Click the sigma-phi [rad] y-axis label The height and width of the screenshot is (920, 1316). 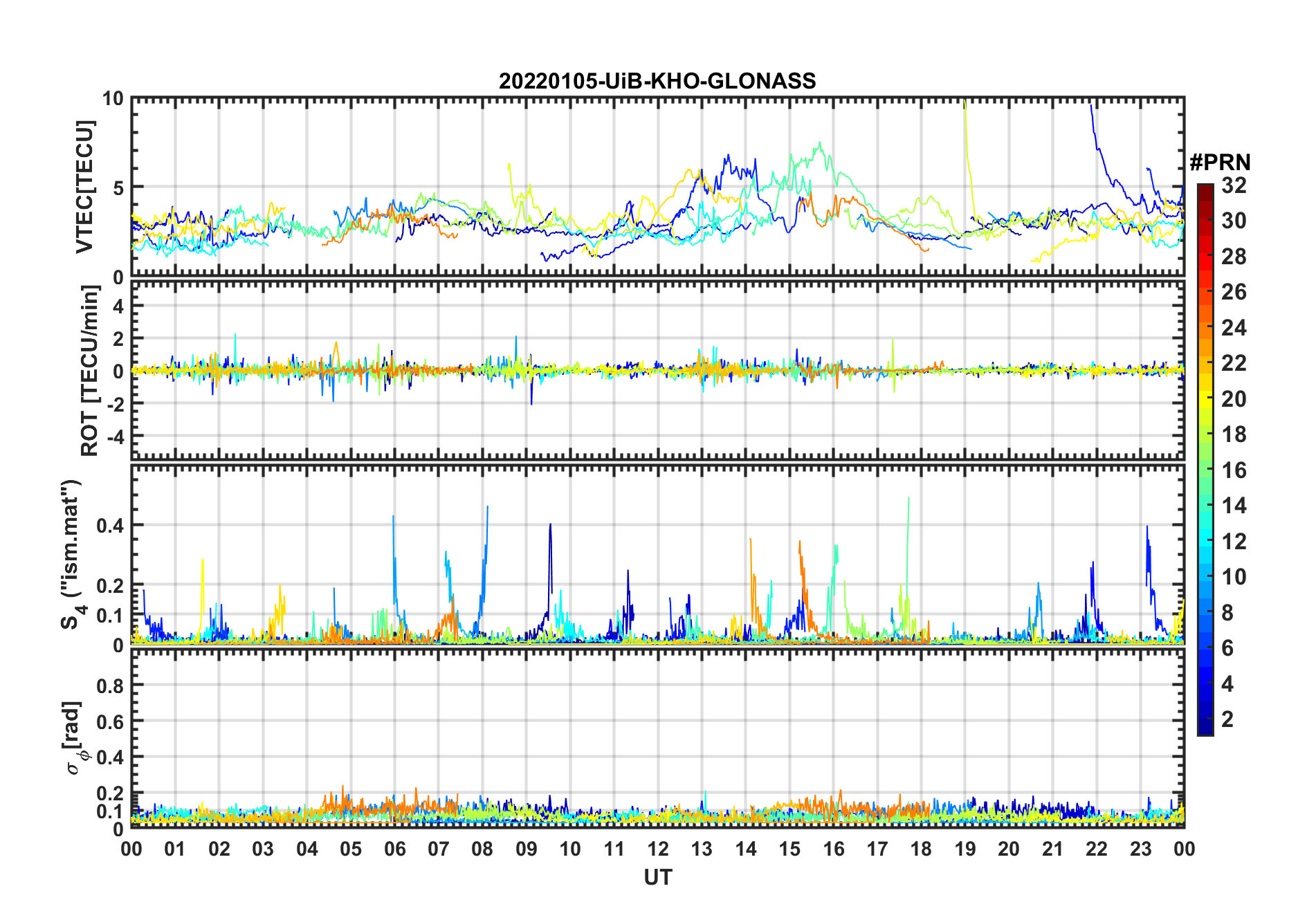(73, 738)
